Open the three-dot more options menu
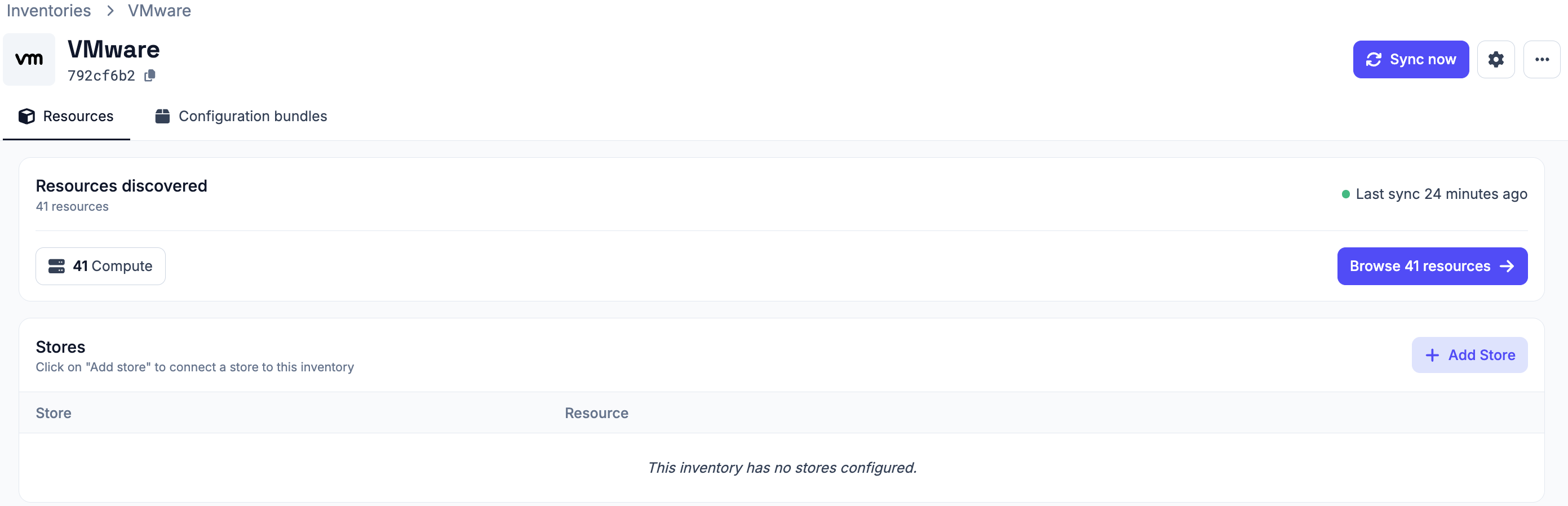This screenshot has width=1568, height=506. tap(1541, 60)
